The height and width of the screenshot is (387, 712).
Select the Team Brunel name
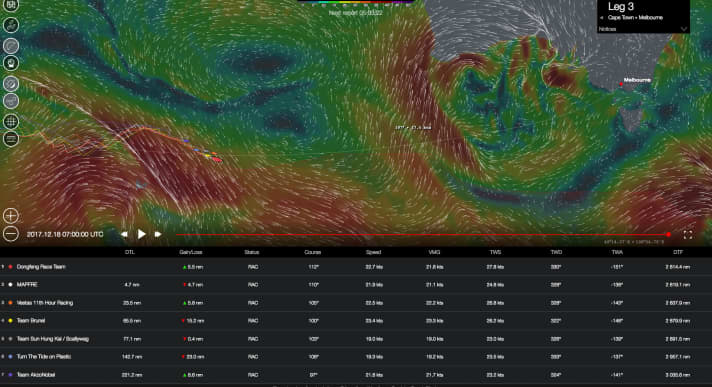(31, 321)
